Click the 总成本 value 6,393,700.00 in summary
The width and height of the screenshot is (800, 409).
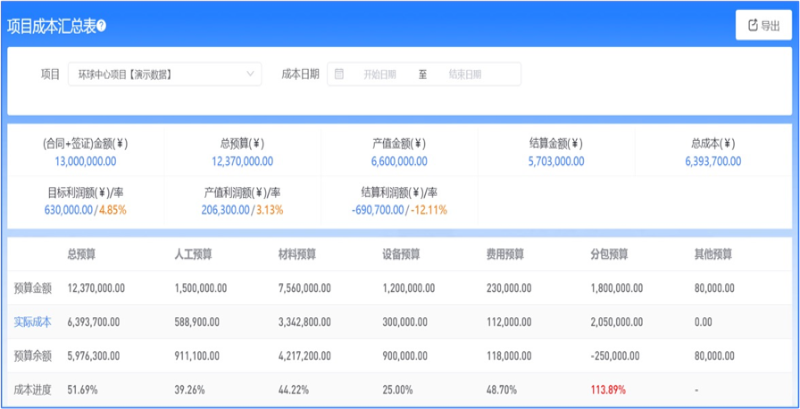[713, 160]
